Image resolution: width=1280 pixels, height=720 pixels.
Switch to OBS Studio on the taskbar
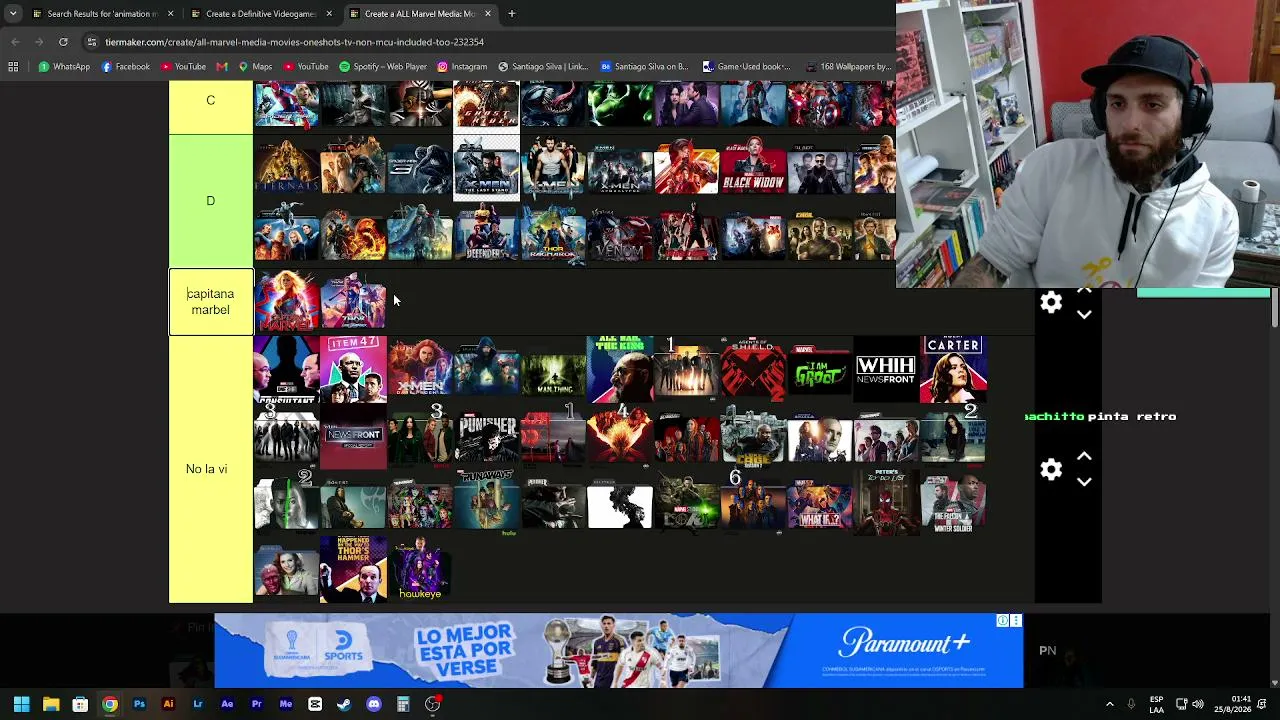(x=432, y=704)
